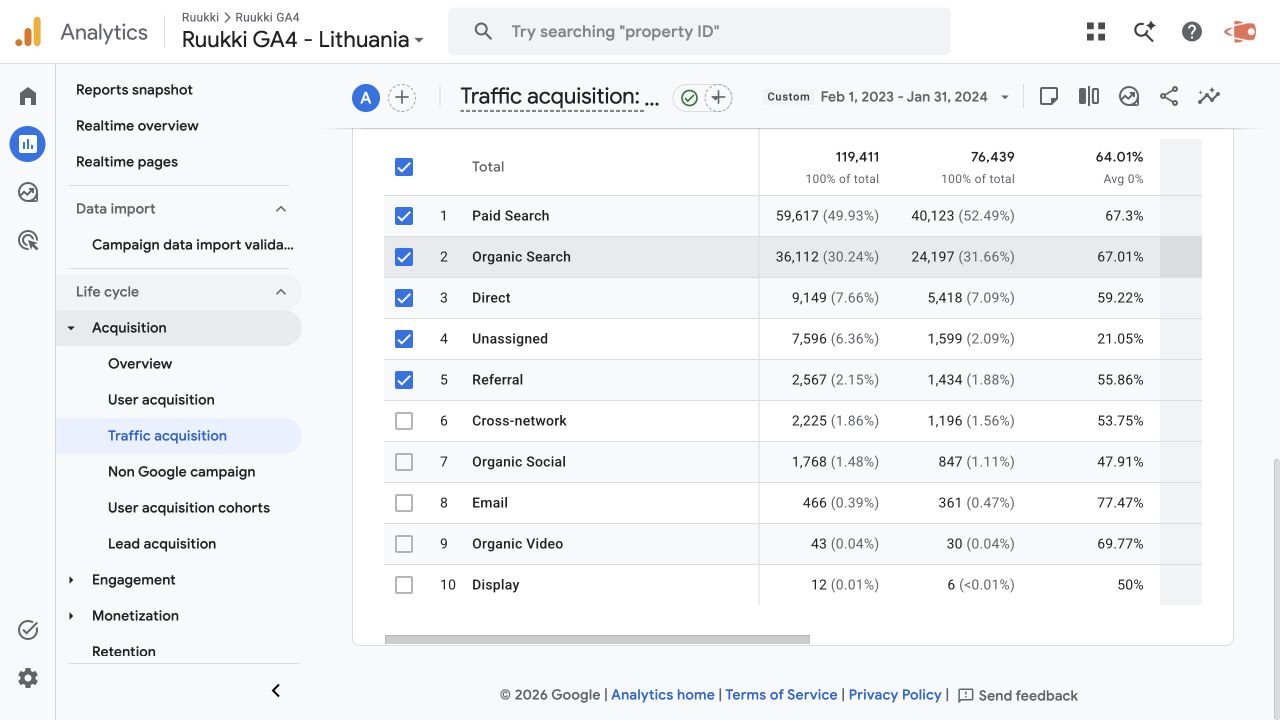Open the Explore icon in left rail
Viewport: 1280px width, 720px height.
point(28,192)
